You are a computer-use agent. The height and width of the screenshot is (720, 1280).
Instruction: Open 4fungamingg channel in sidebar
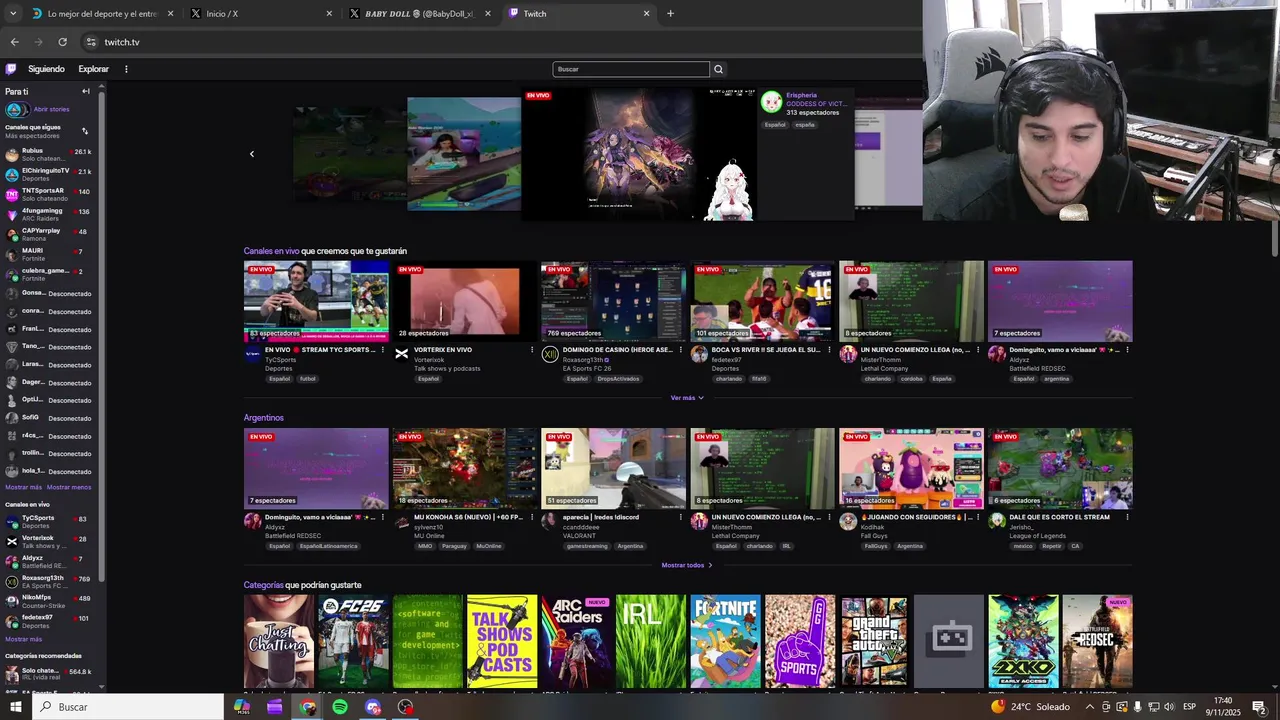click(49, 214)
